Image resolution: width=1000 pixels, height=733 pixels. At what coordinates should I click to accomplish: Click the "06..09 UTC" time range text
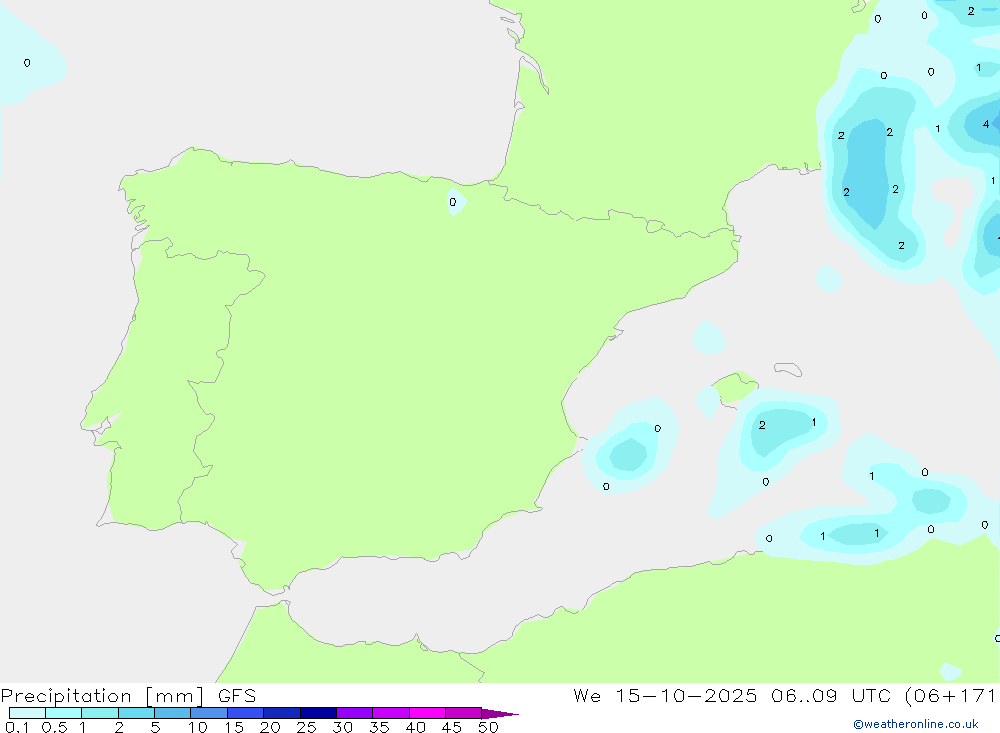(831, 695)
